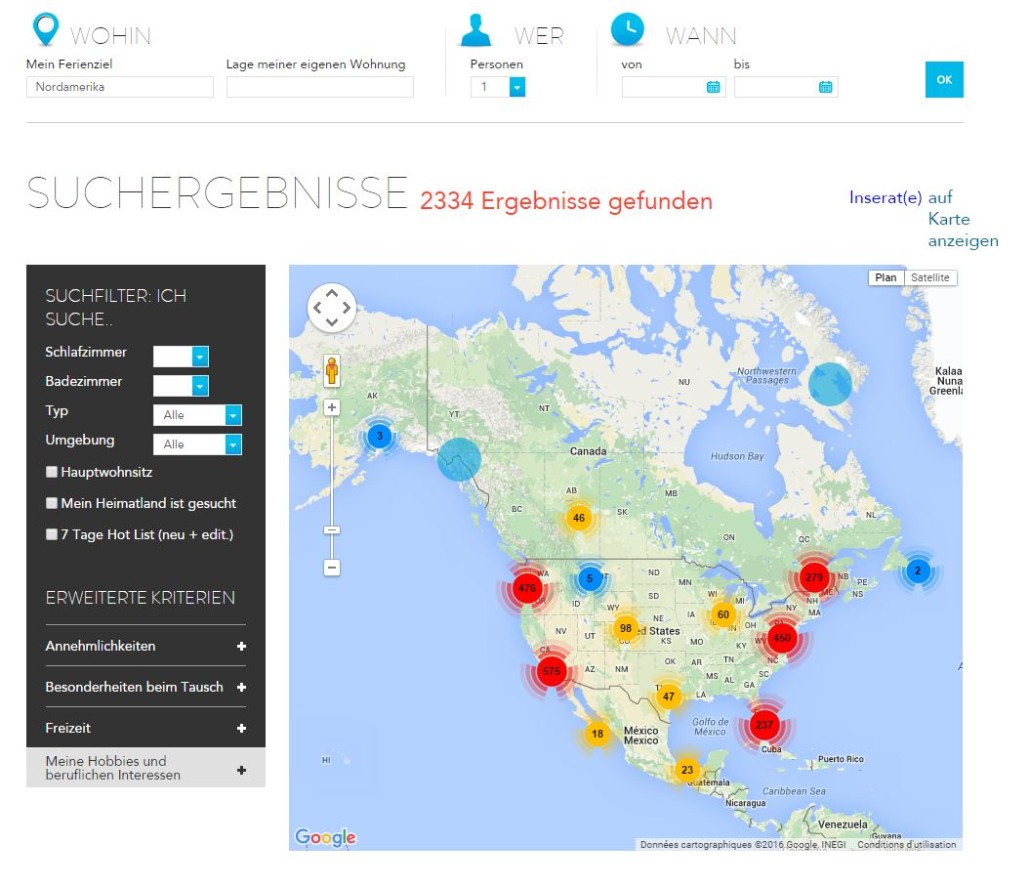Click 'Inserat(e)' link
1030x886 pixels.
click(x=885, y=197)
